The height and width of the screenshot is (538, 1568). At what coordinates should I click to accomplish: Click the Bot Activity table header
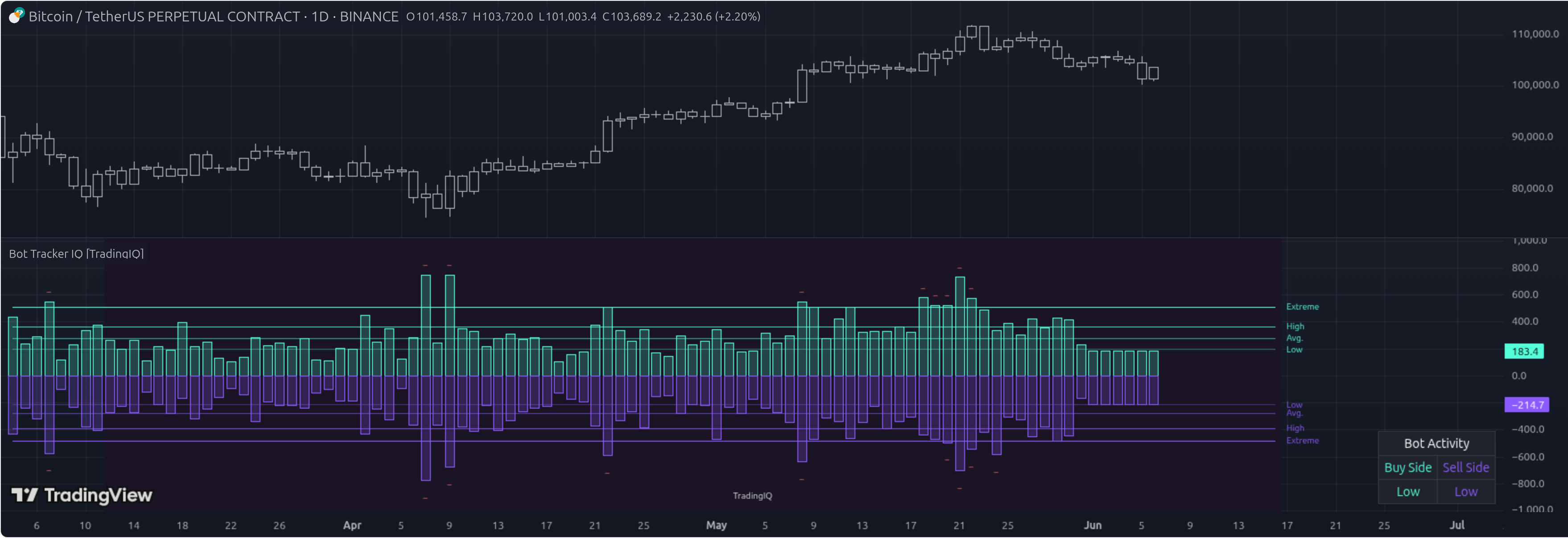1436,443
